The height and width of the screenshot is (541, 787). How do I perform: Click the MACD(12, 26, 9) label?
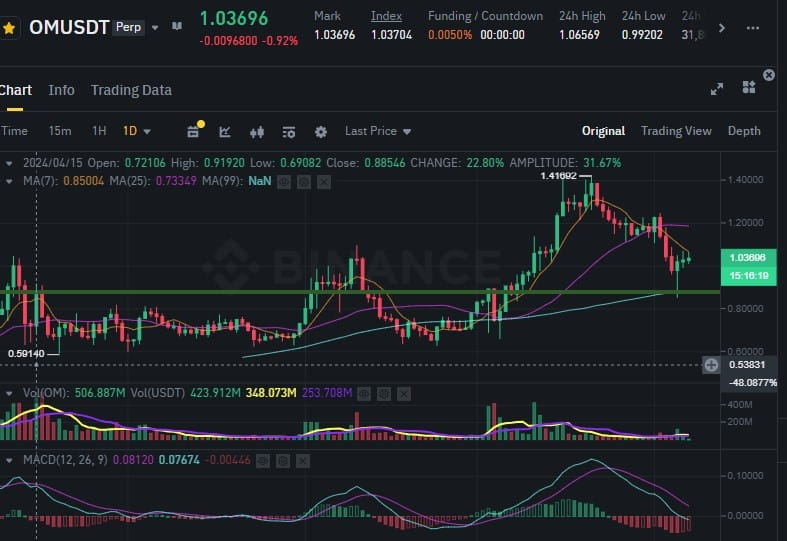(65, 460)
